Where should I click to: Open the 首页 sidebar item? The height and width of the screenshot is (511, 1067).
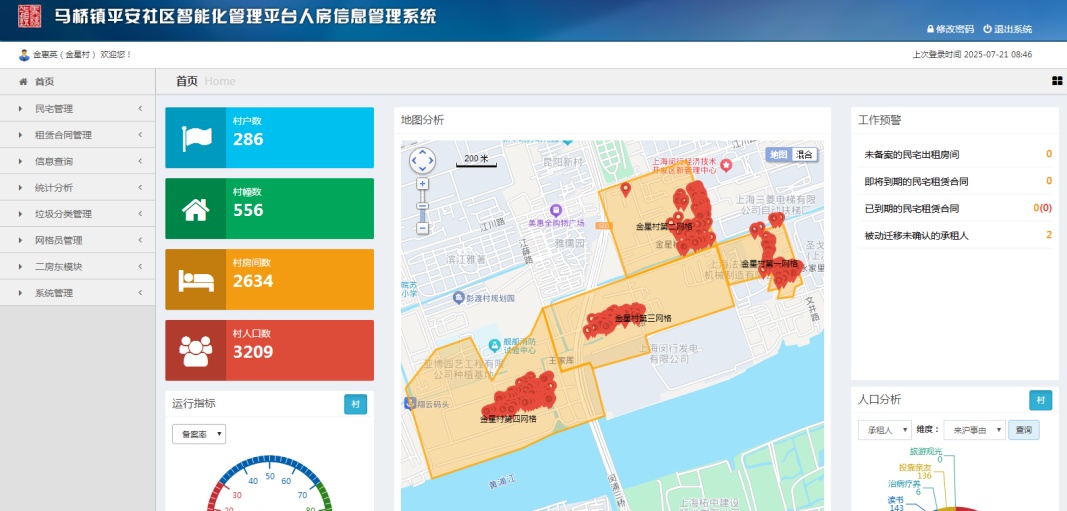(x=78, y=82)
